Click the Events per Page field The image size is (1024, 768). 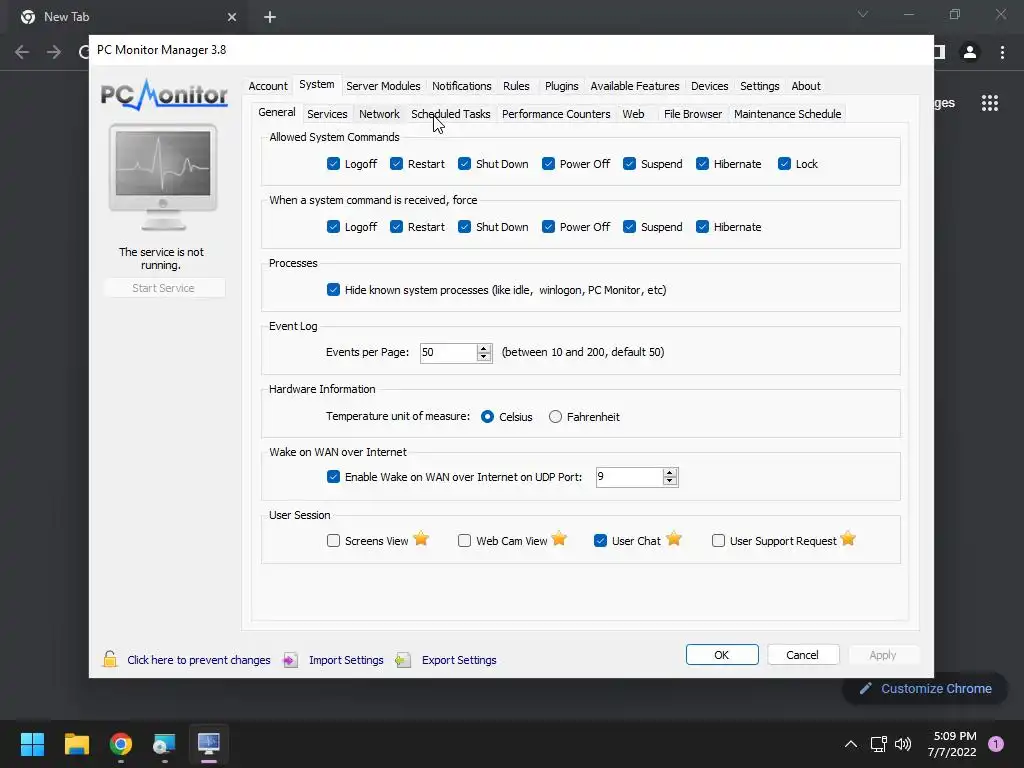pos(448,353)
